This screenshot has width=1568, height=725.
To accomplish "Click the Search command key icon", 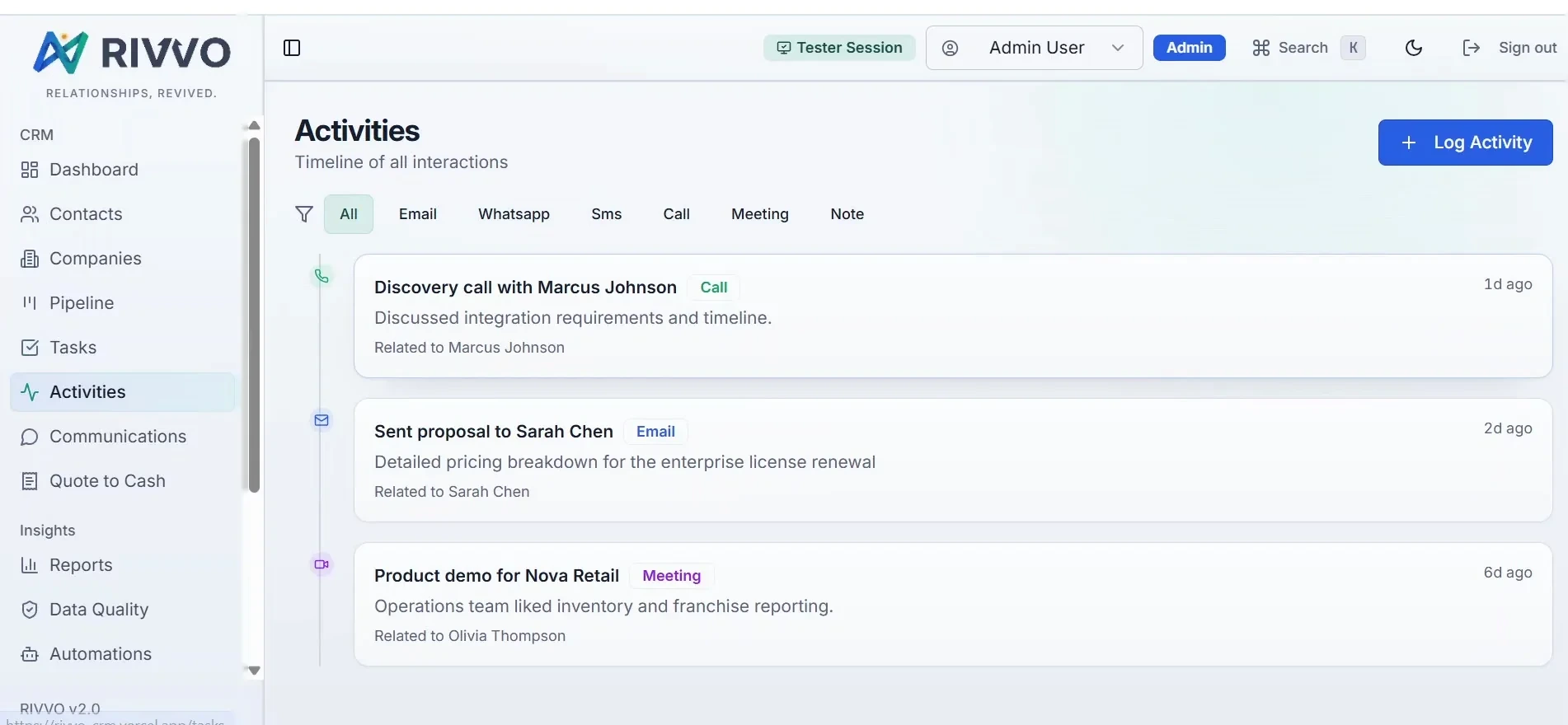I will (1261, 48).
